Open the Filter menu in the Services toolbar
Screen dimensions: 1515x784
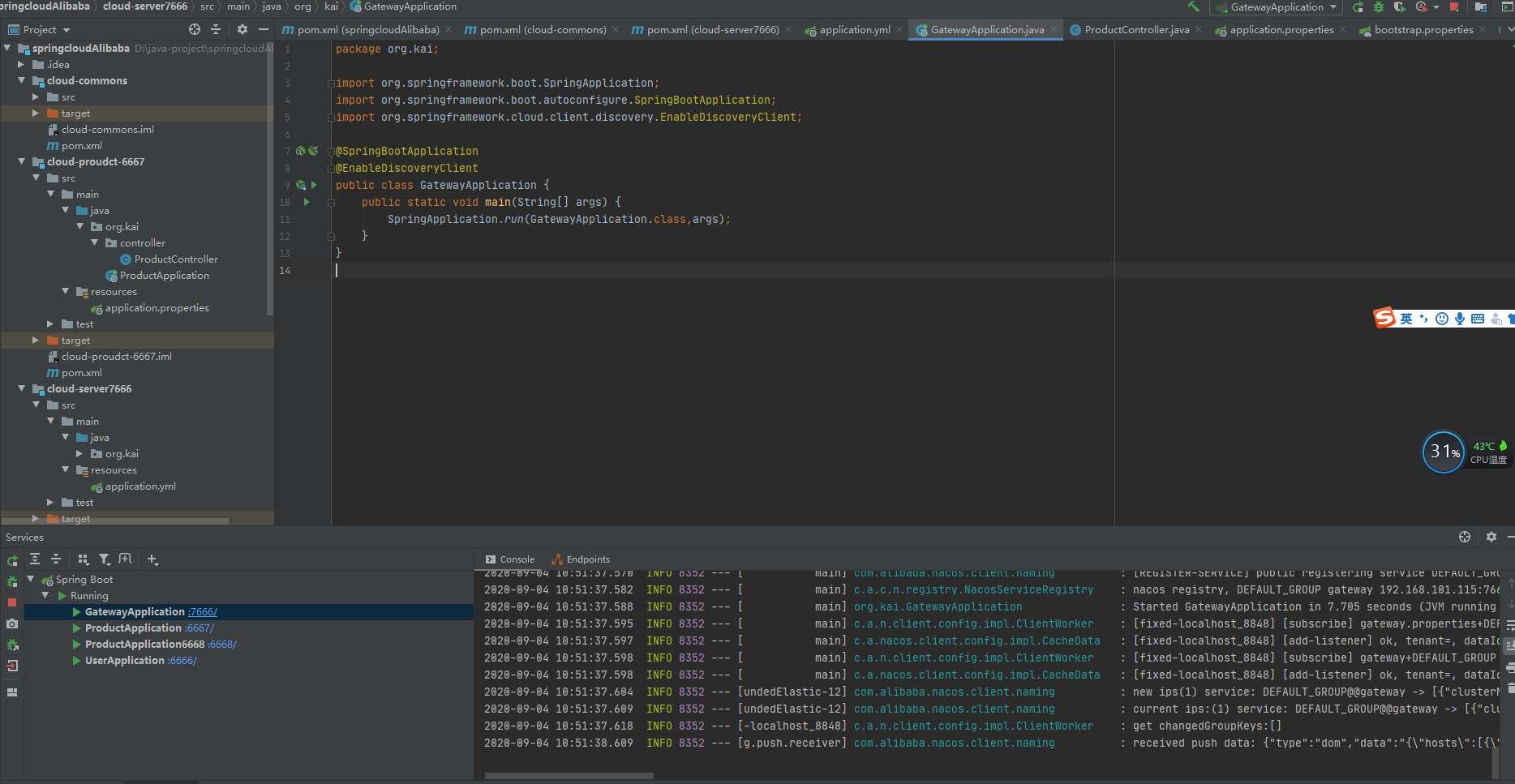tap(104, 559)
